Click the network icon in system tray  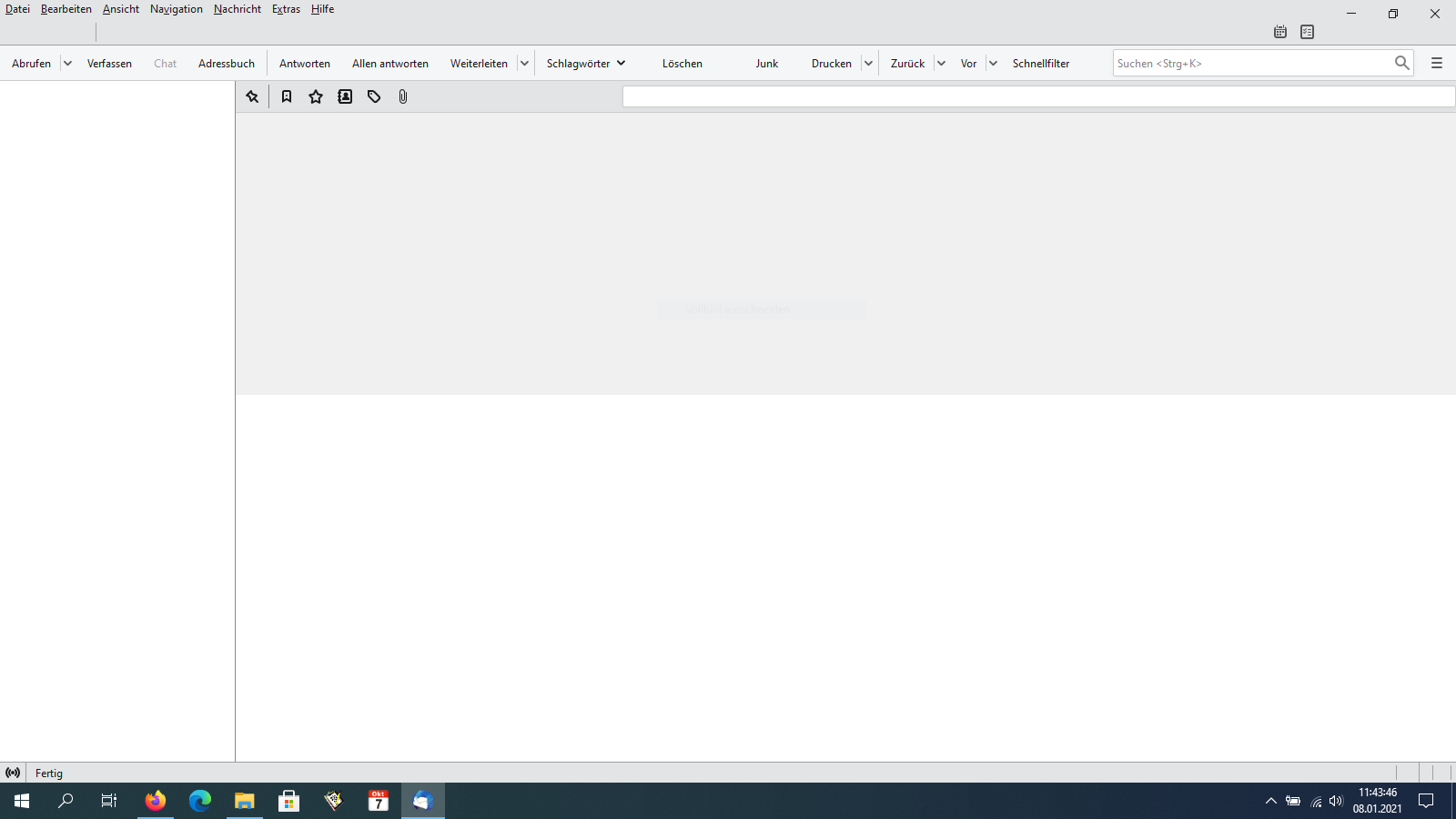(x=1316, y=801)
